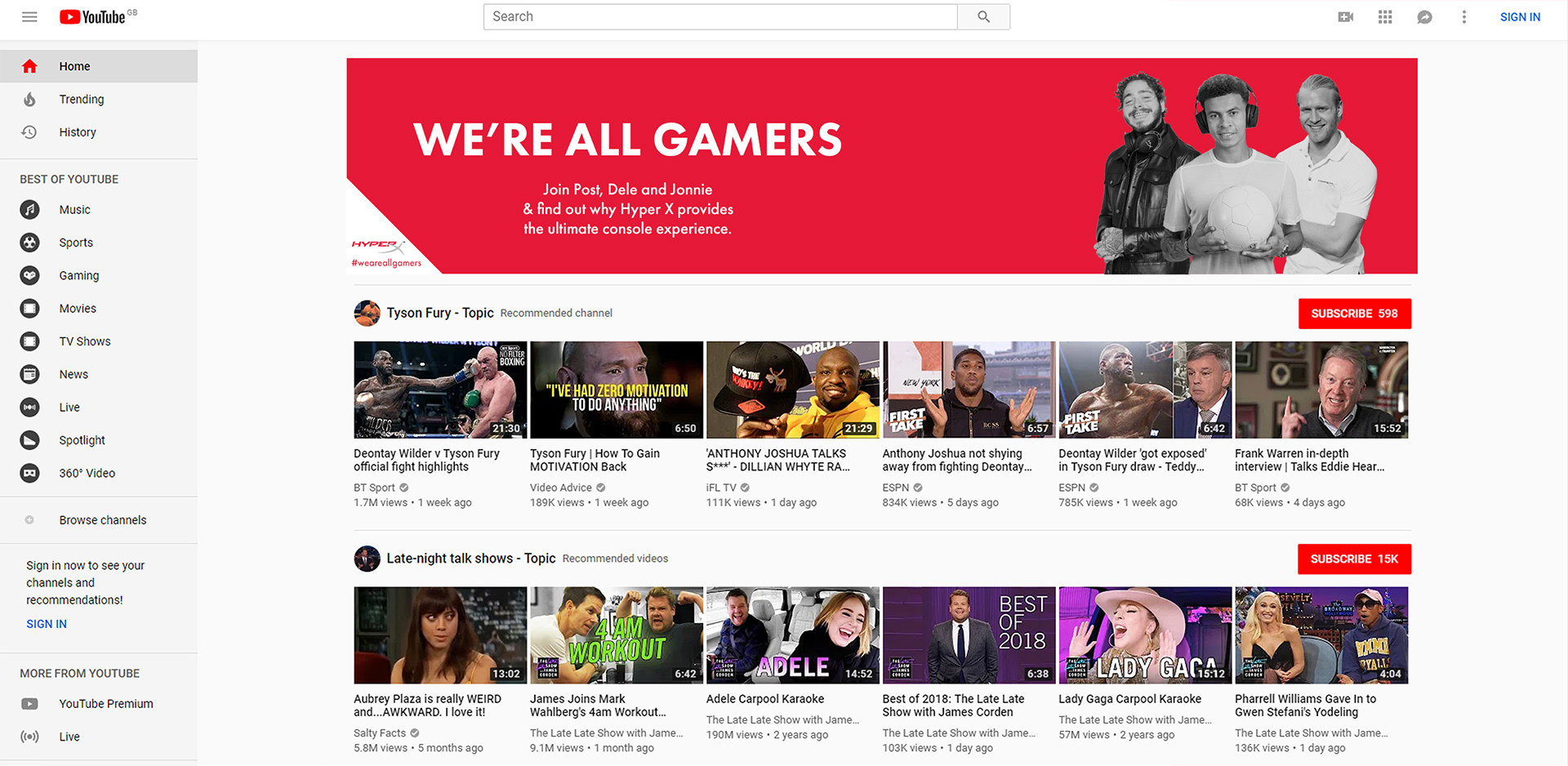Click the search magnifier button

tap(983, 16)
